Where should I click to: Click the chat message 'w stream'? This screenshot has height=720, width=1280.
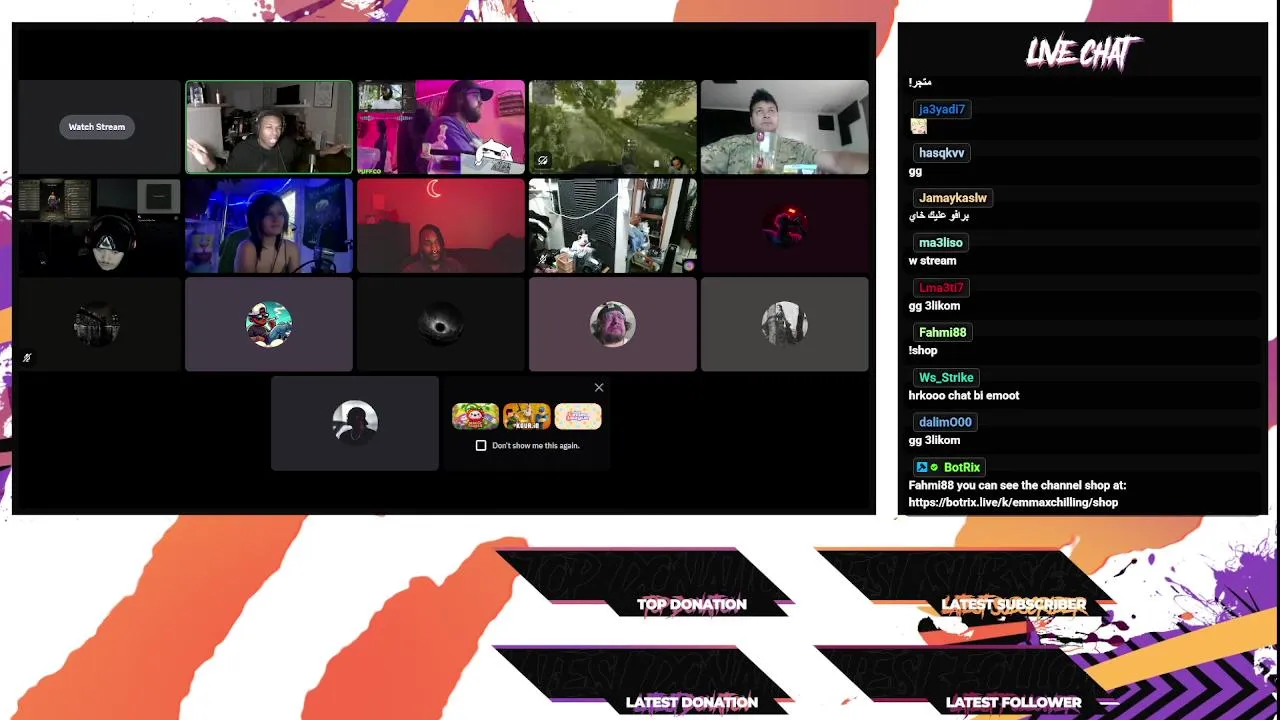(x=932, y=261)
